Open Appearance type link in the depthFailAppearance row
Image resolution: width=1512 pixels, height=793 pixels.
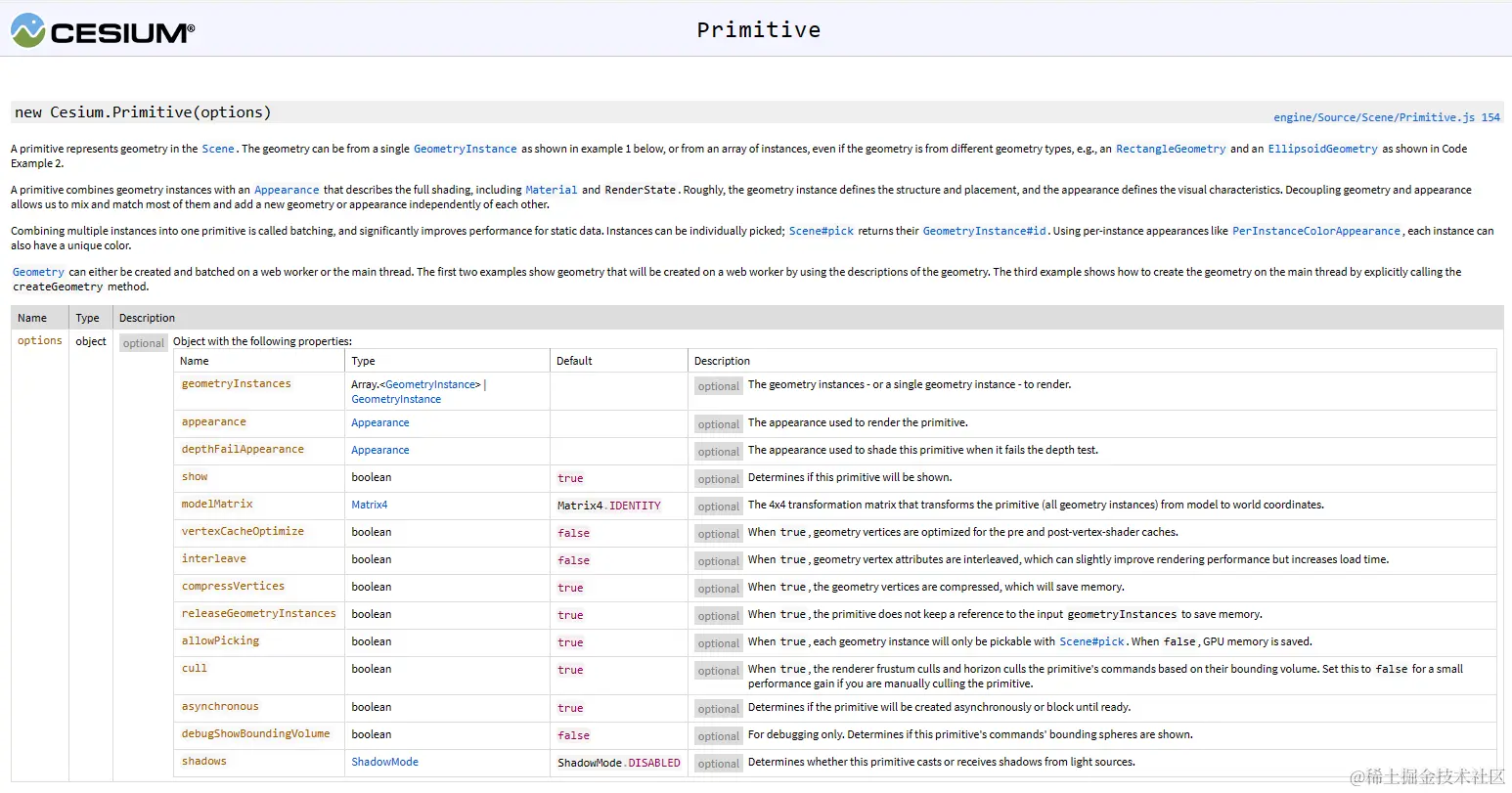[380, 450]
